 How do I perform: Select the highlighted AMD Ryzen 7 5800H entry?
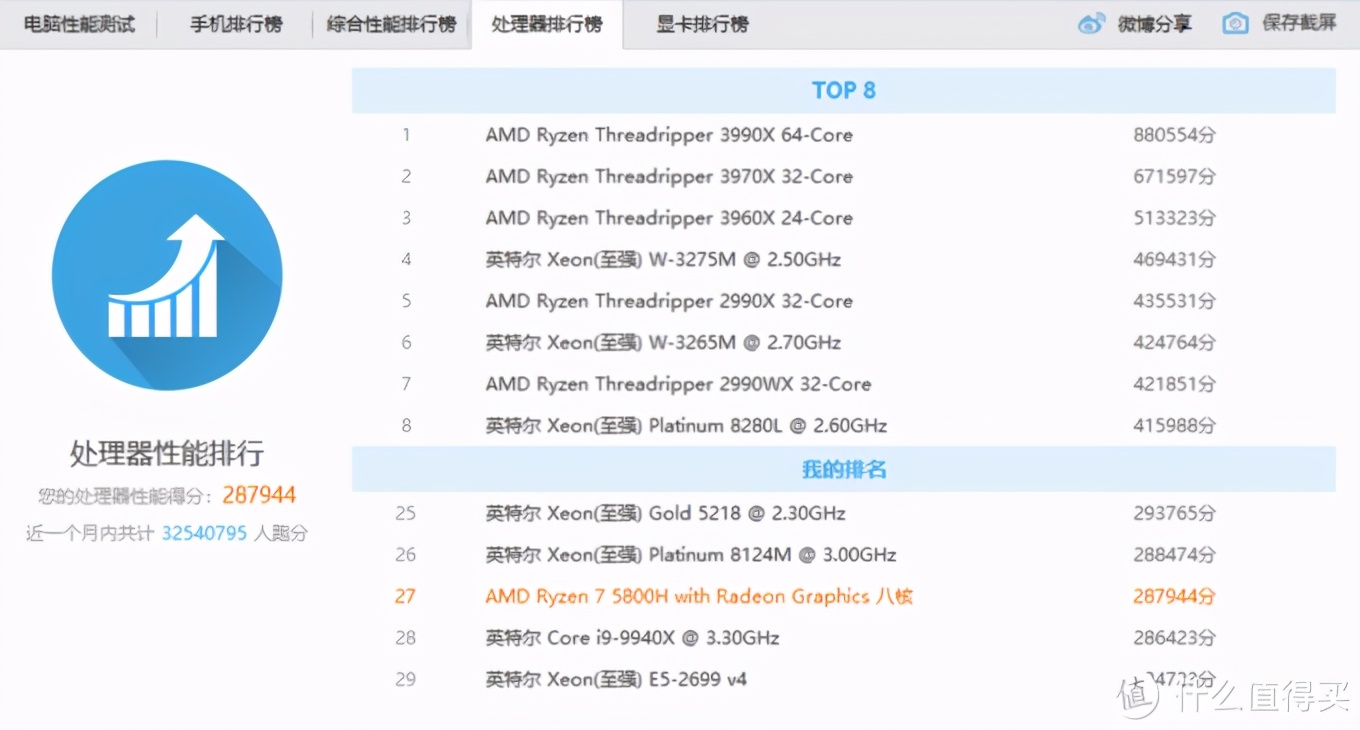pos(700,596)
